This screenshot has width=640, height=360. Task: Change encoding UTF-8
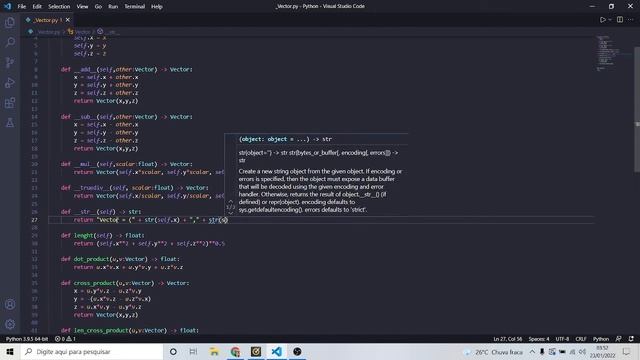[562, 339]
